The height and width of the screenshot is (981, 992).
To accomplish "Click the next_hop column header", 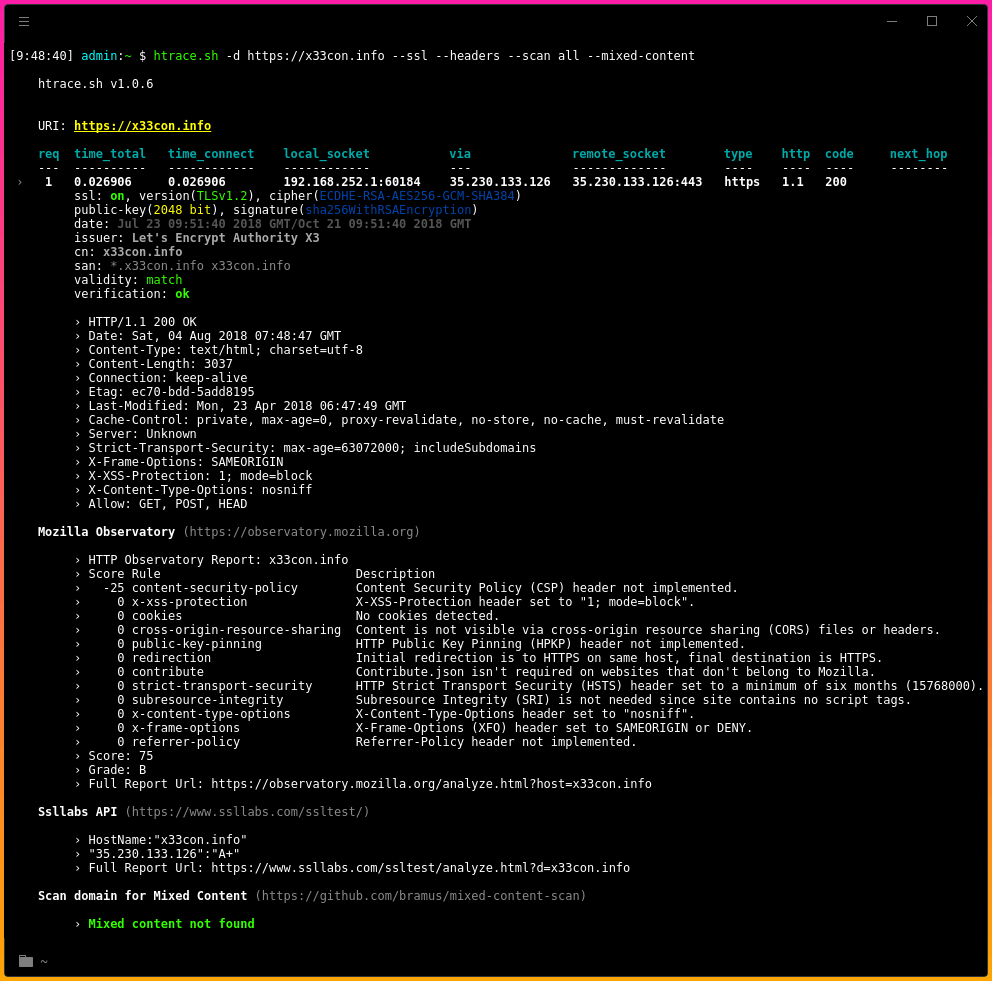I will [x=918, y=154].
